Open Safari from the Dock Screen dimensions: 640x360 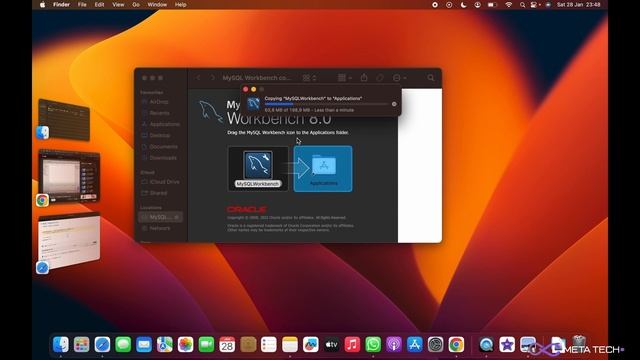(x=102, y=344)
